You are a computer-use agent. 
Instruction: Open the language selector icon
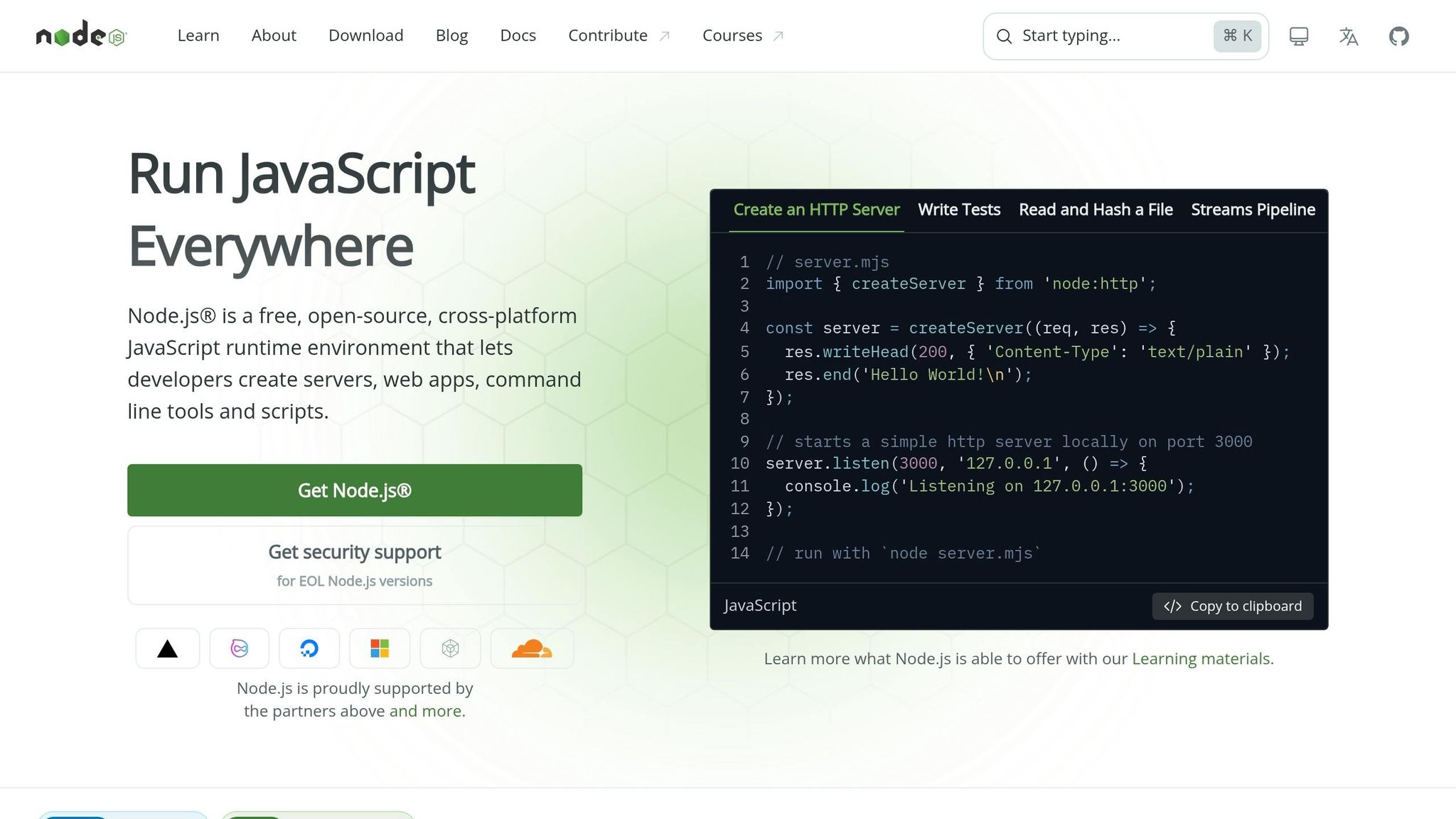click(x=1349, y=36)
